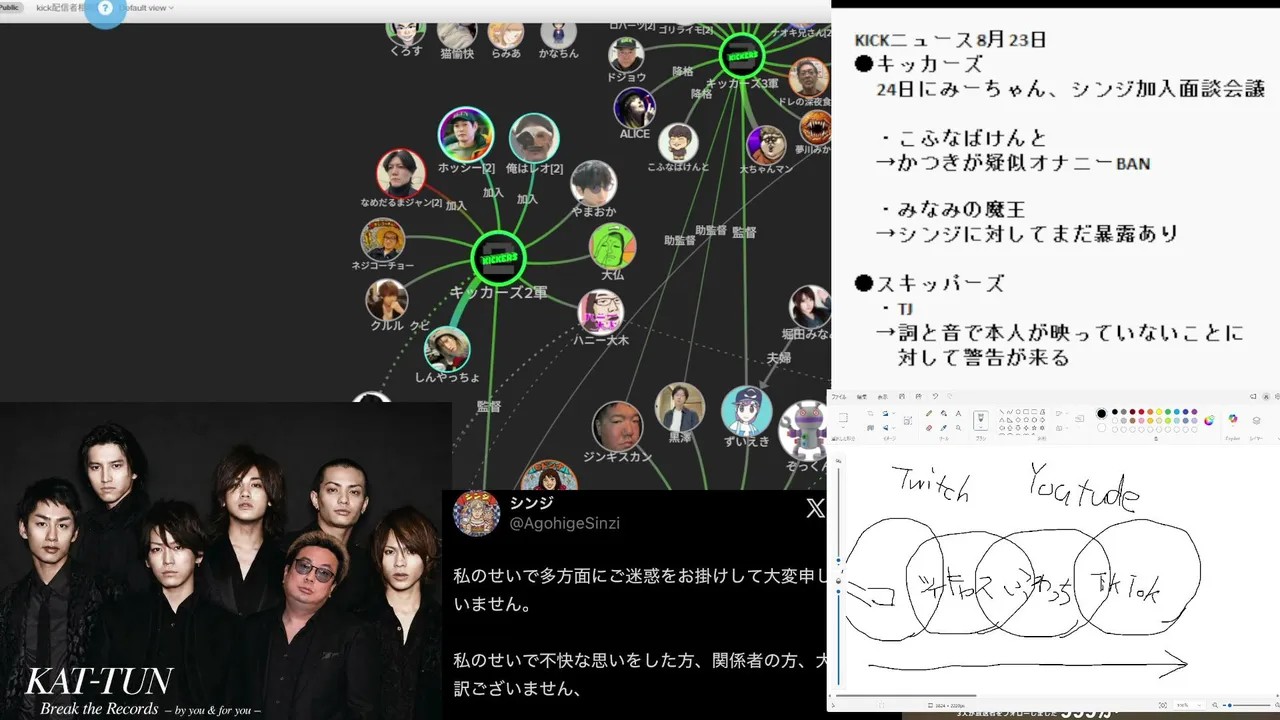Click the ジンギスカン avatar node
This screenshot has width=1280, height=720.
(617, 426)
